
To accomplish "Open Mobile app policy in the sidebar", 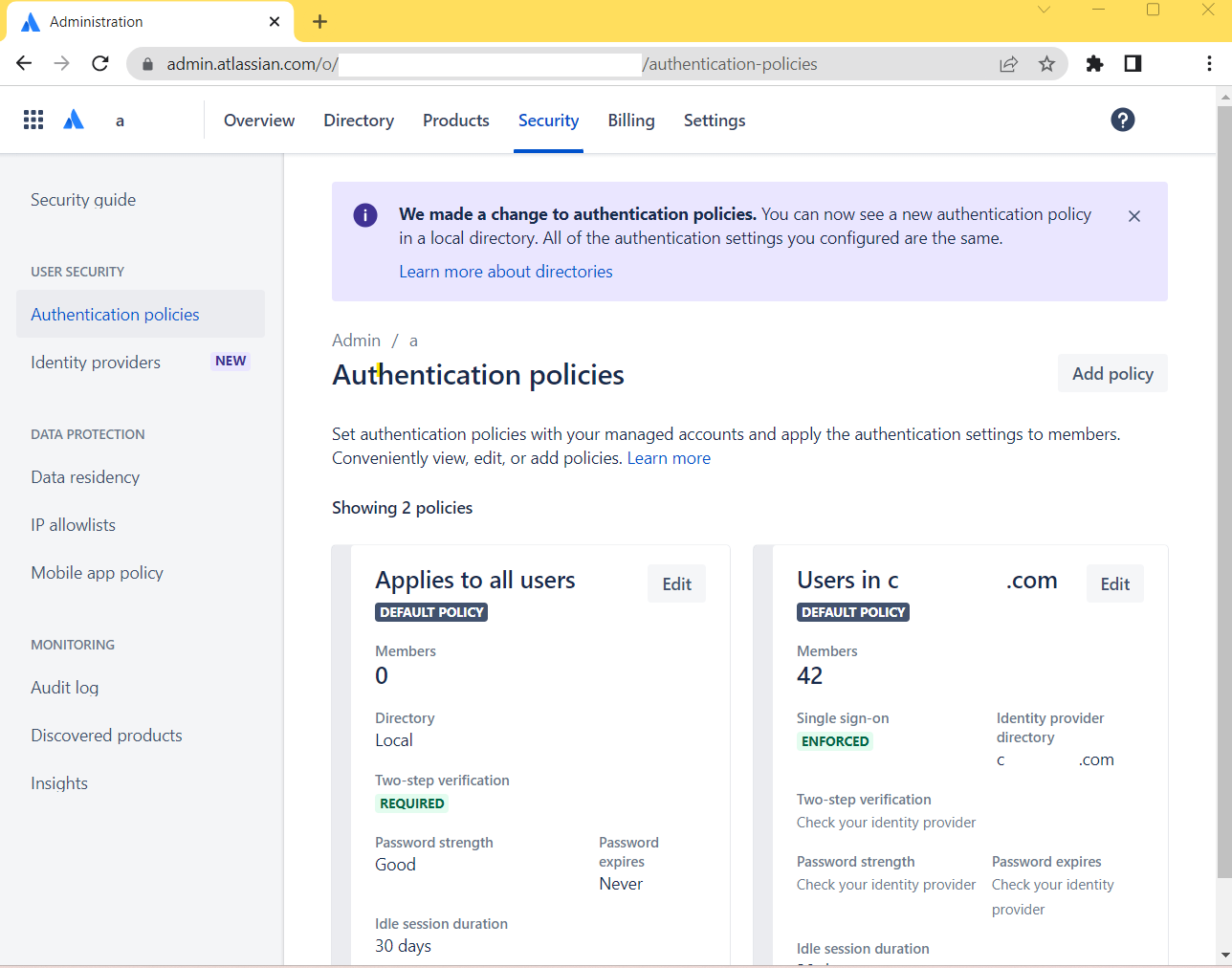I will tap(97, 573).
